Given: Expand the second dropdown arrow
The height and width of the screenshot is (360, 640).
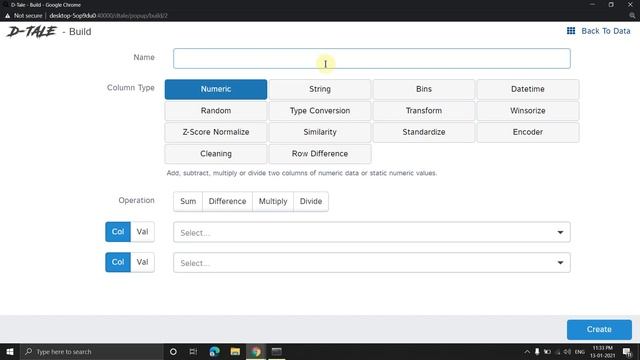Looking at the screenshot, I should [x=560, y=263].
